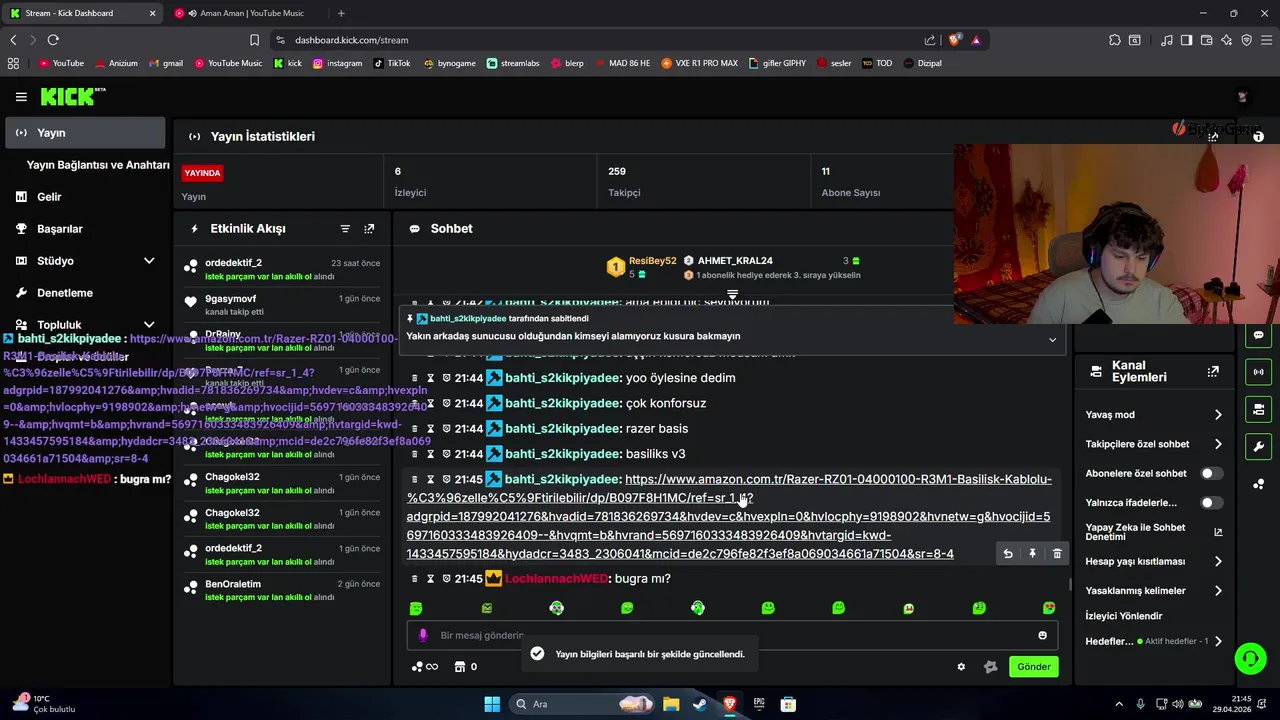Open File Explorer from the taskbar

pos(671,704)
